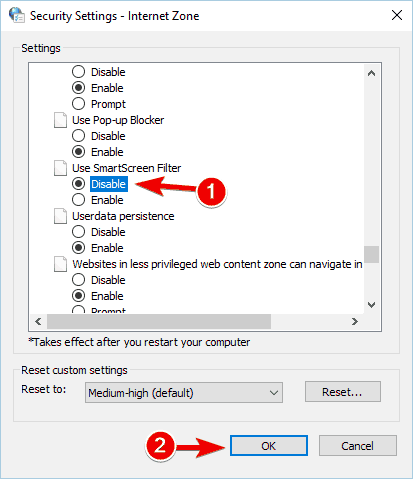
Task: Click the Websites in less privileged zone icon
Action: tap(60, 264)
